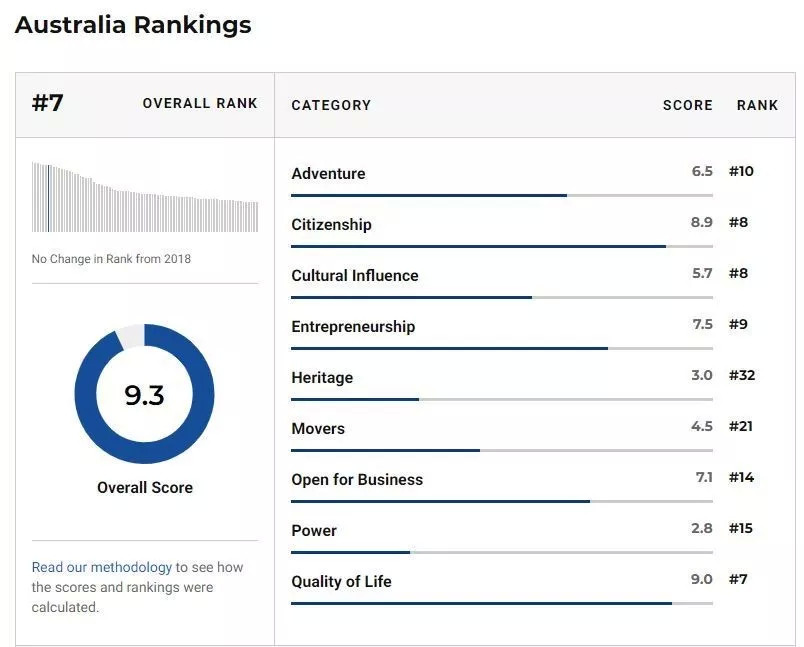This screenshot has width=804, height=647.
Task: Click the SCORE column header
Action: click(688, 105)
